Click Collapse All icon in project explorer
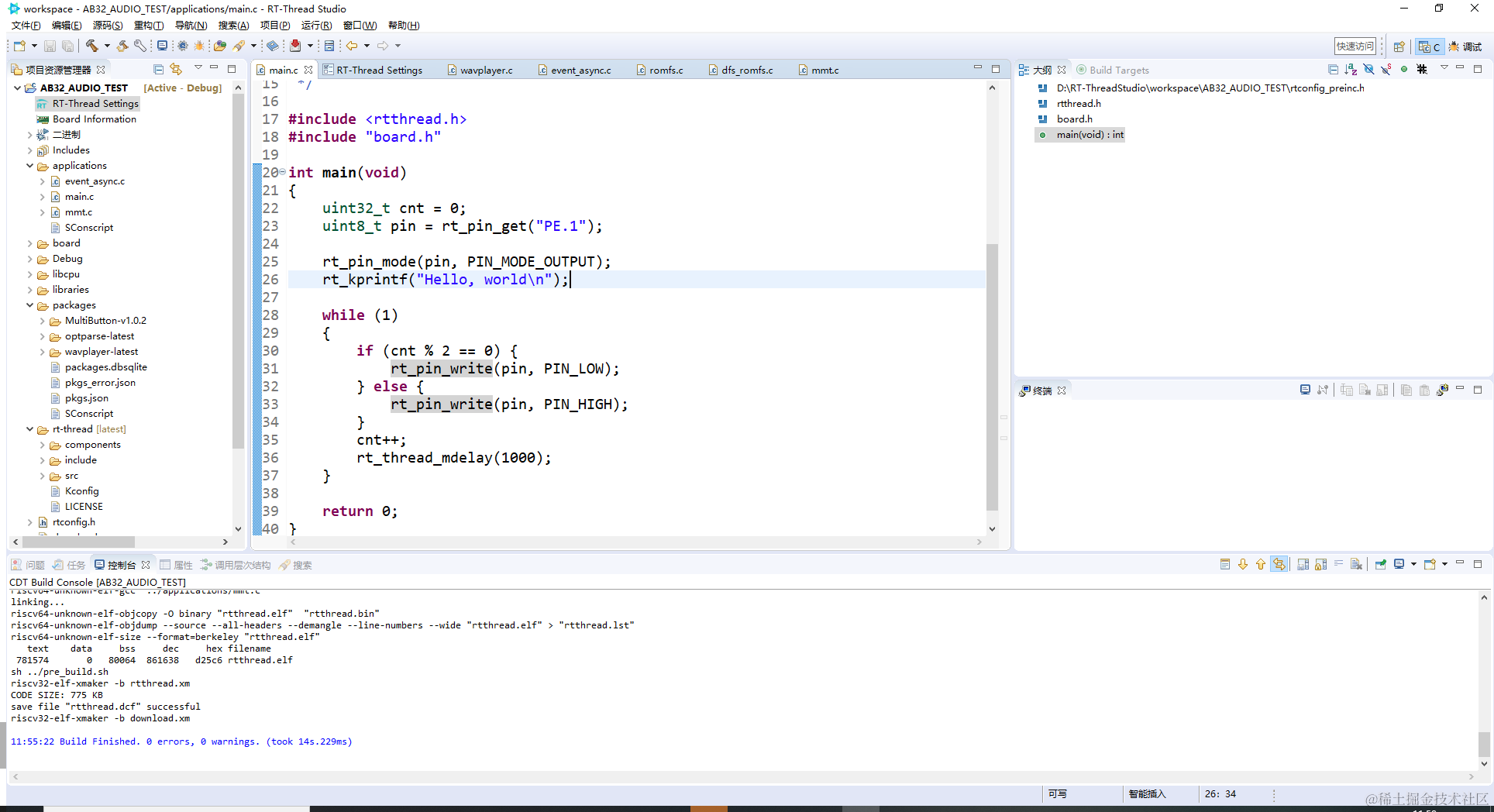The width and height of the screenshot is (1494, 812). 158,69
